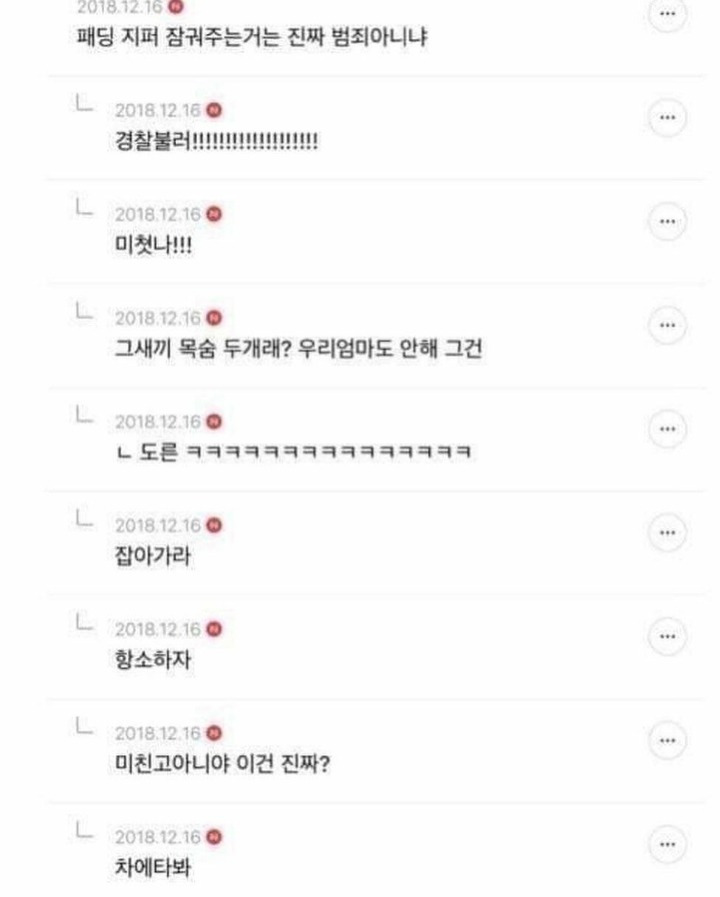The image size is (720, 897).
Task: Click the red N badge on top comment
Action: [x=176, y=7]
